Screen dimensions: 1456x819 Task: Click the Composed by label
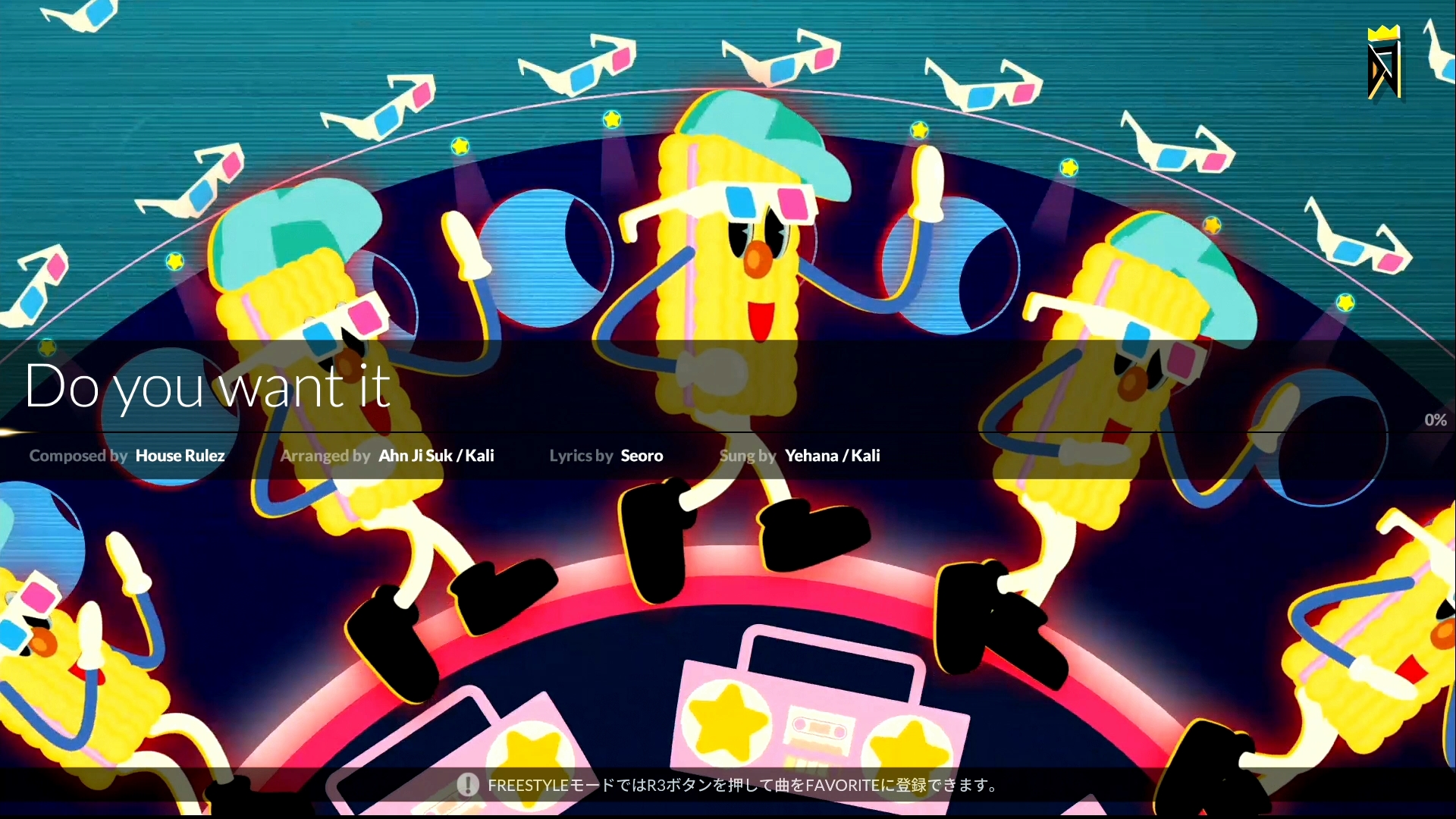pyautogui.click(x=78, y=456)
